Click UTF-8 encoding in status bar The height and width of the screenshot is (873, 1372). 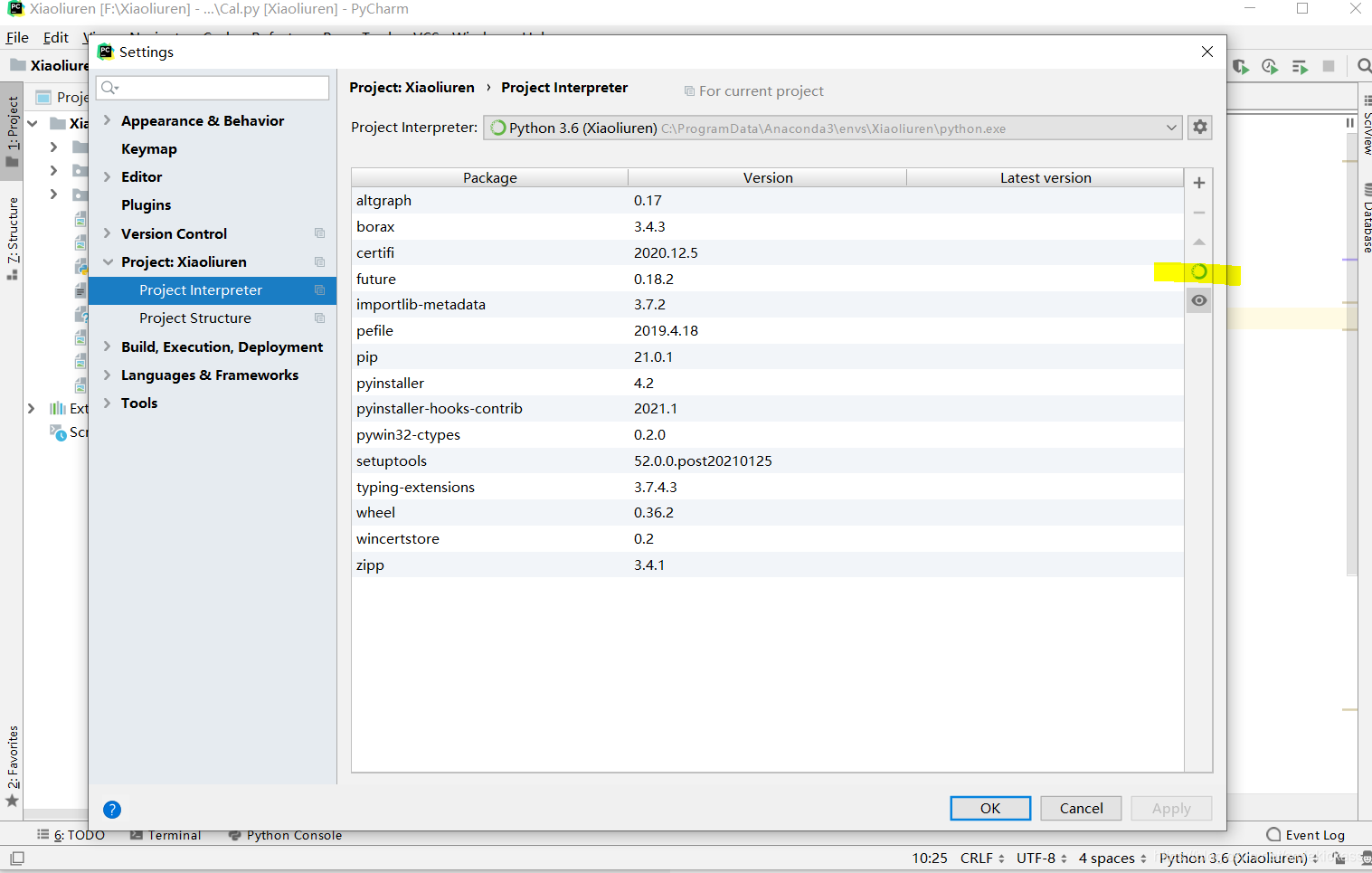click(x=1041, y=859)
